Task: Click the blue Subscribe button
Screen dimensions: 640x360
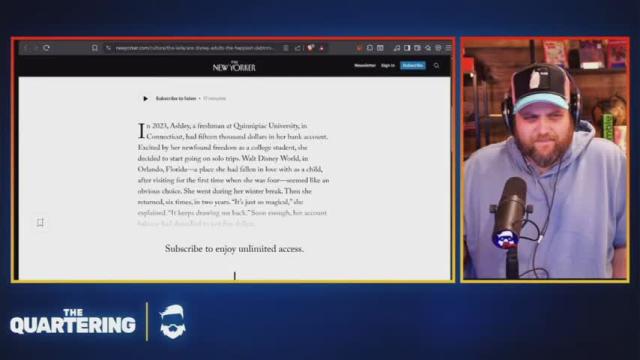Action: 413,65
